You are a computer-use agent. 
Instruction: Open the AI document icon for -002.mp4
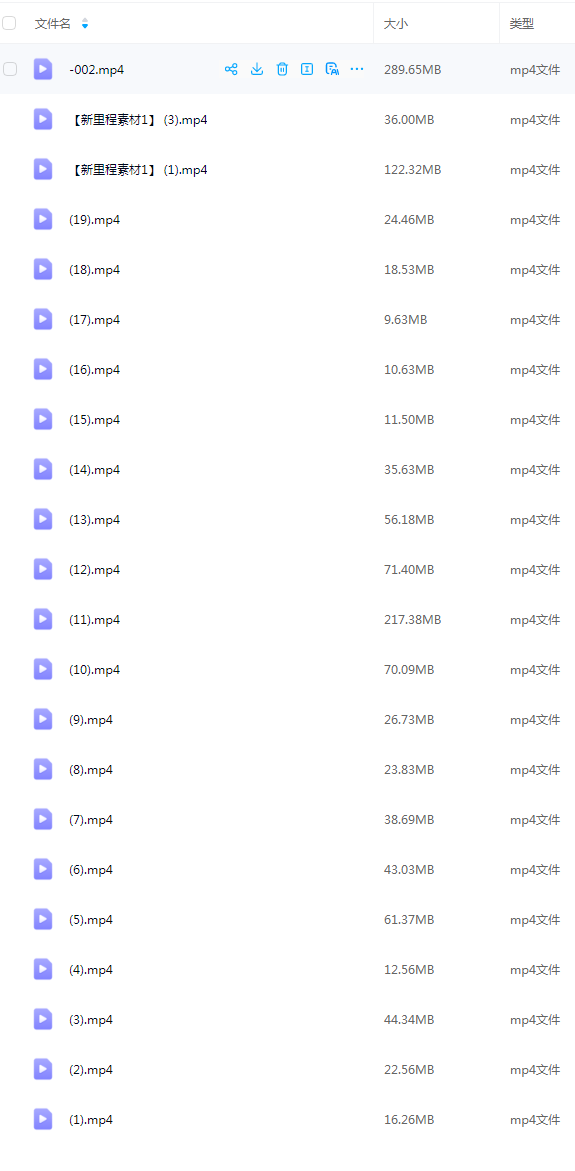point(332,69)
